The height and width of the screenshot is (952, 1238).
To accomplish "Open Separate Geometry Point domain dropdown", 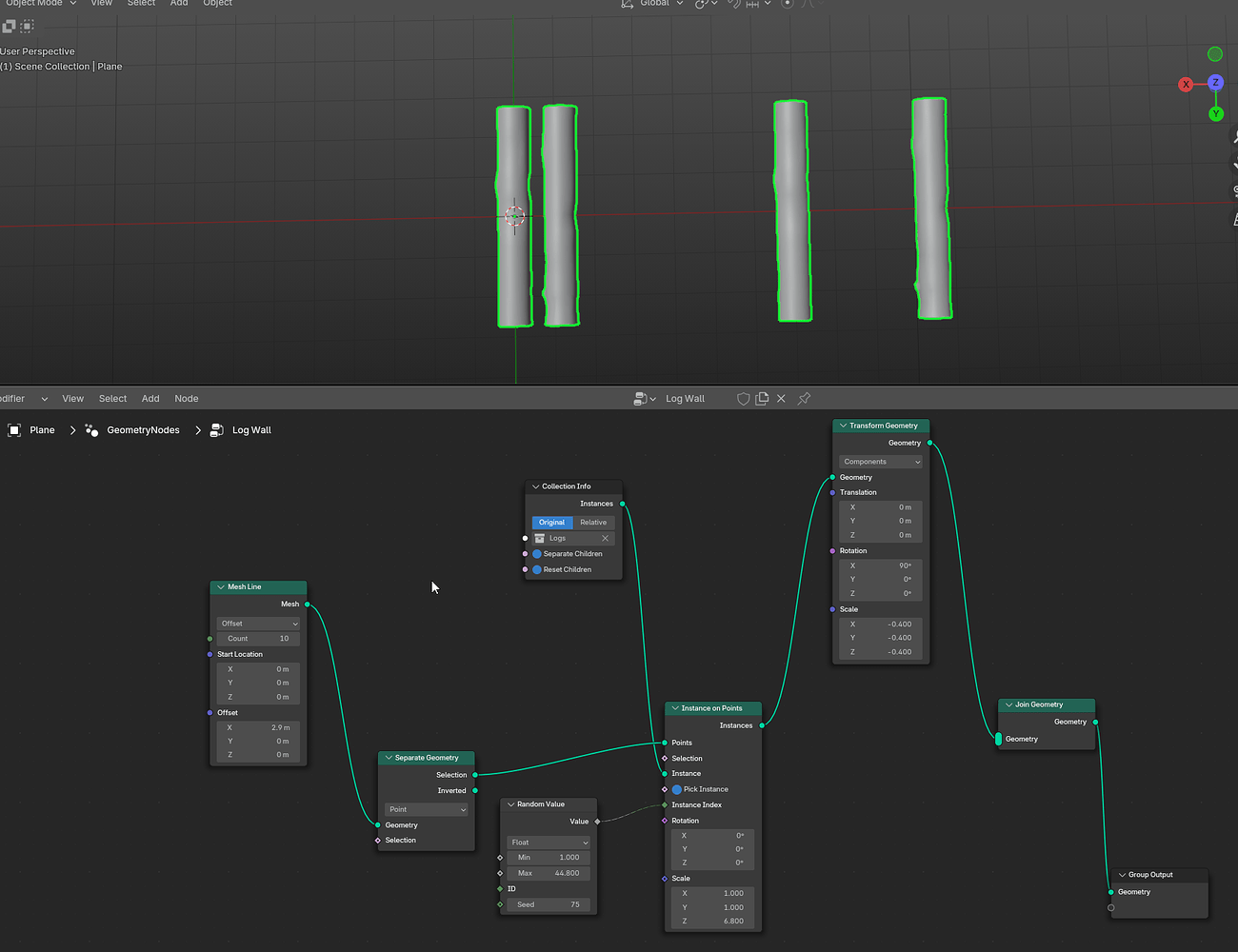I will pos(427,809).
